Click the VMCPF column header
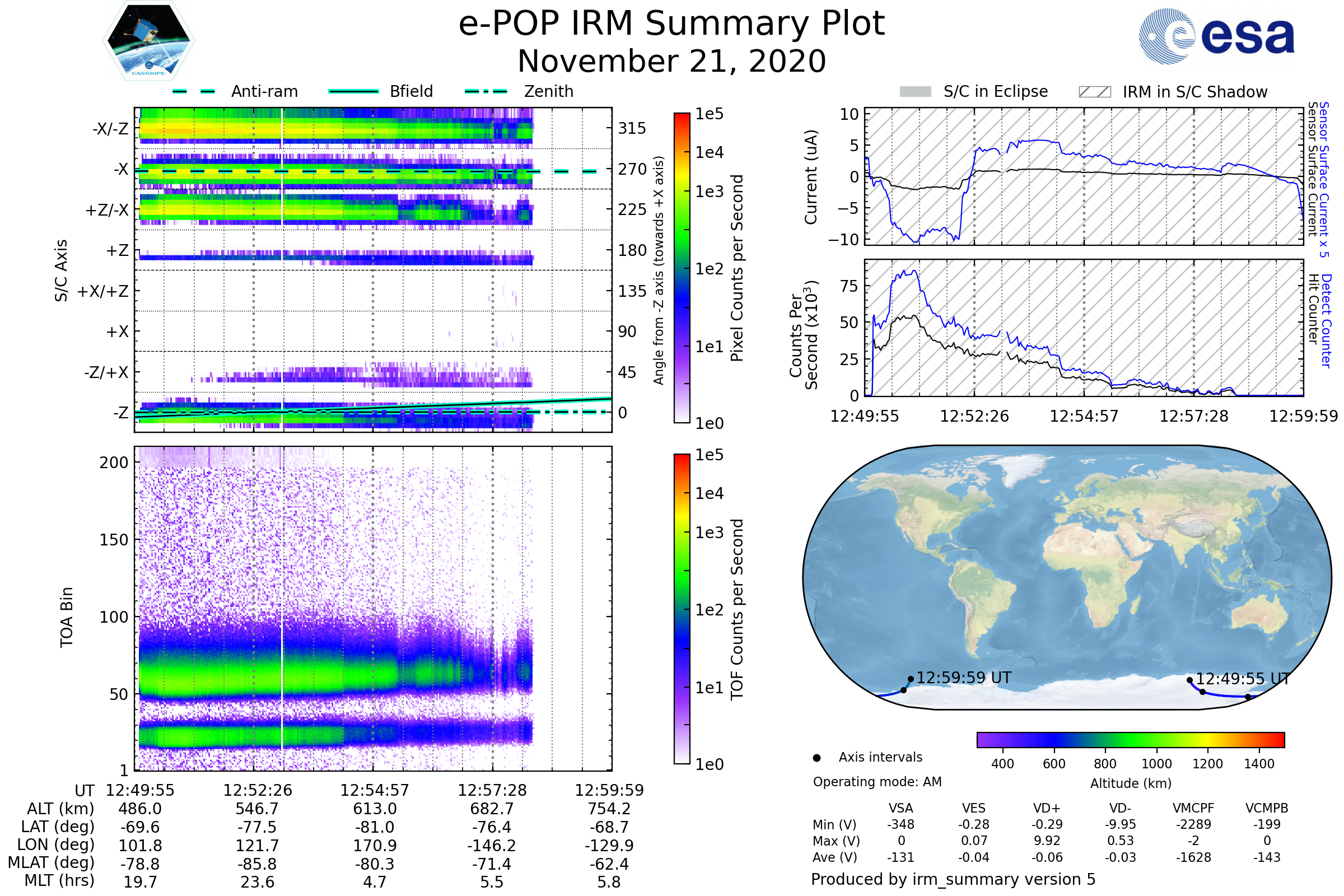 pos(1193,809)
